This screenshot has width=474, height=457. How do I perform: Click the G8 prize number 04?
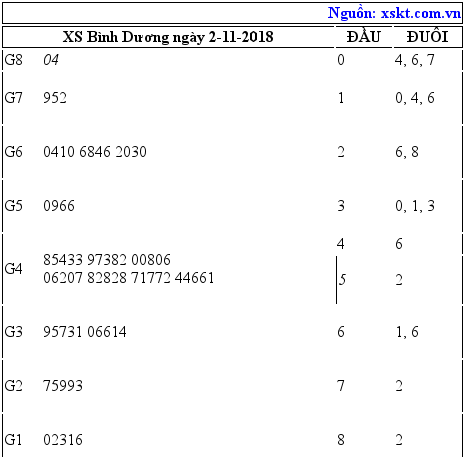point(51,60)
